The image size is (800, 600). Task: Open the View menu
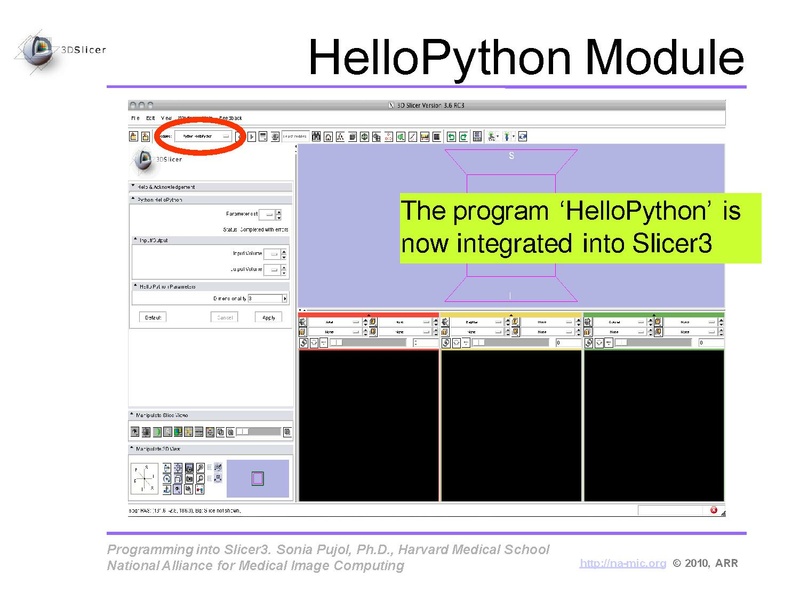pyautogui.click(x=166, y=118)
